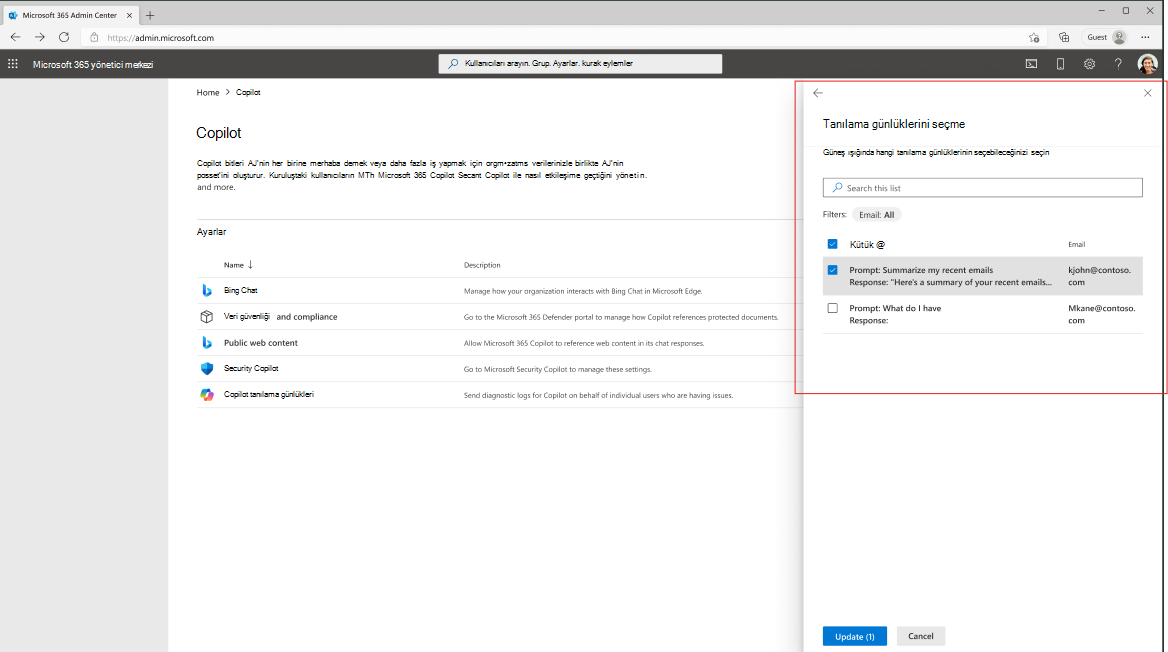This screenshot has height=652, width=1168.
Task: Open the browser collections icon
Action: [1064, 37]
